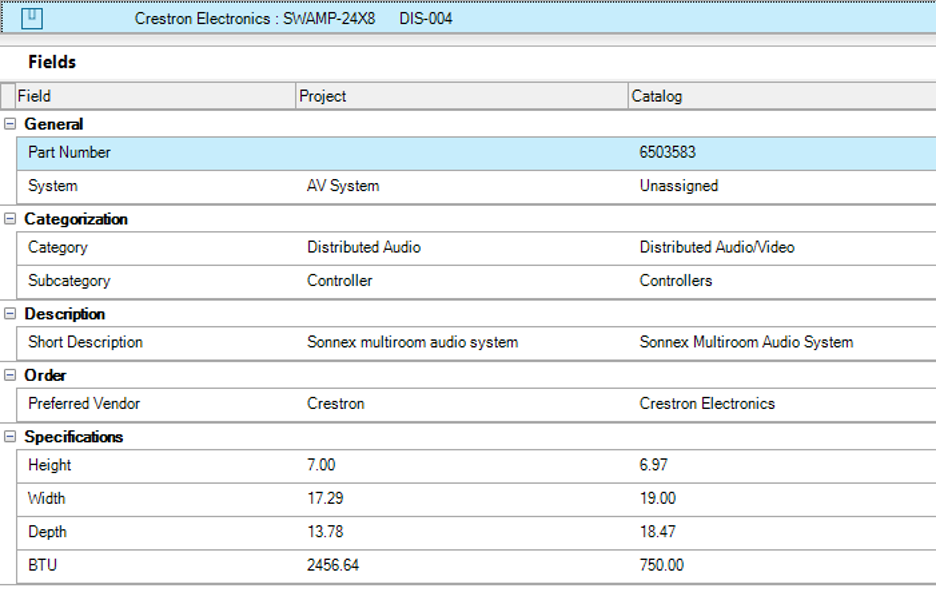Click the DIS-004 identifier in the header

426,19
